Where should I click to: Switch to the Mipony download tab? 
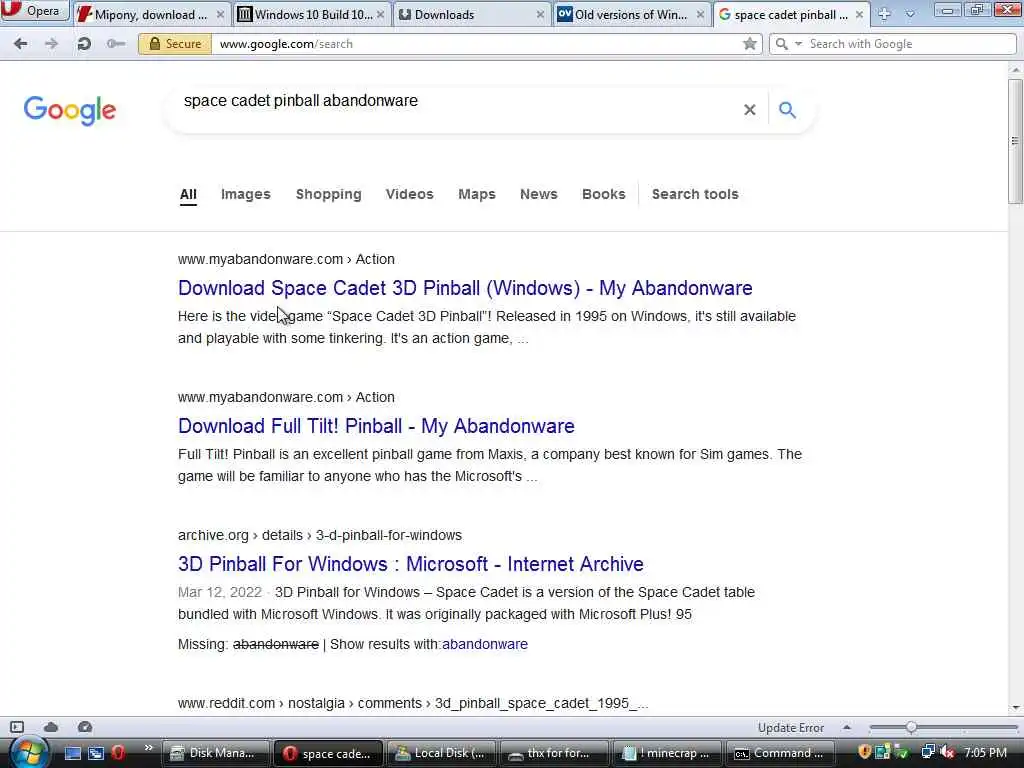point(150,14)
